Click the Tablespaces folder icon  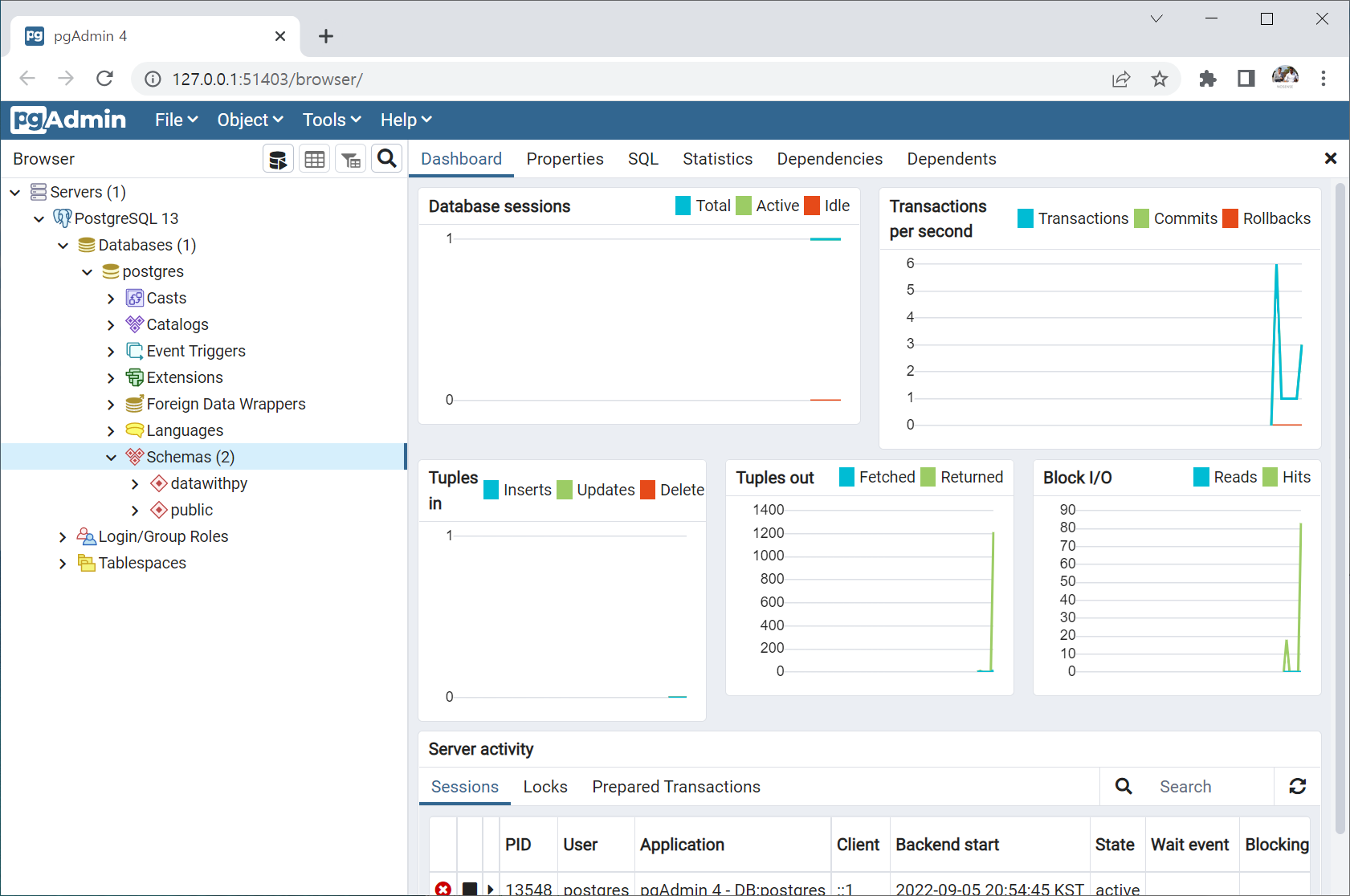click(87, 563)
